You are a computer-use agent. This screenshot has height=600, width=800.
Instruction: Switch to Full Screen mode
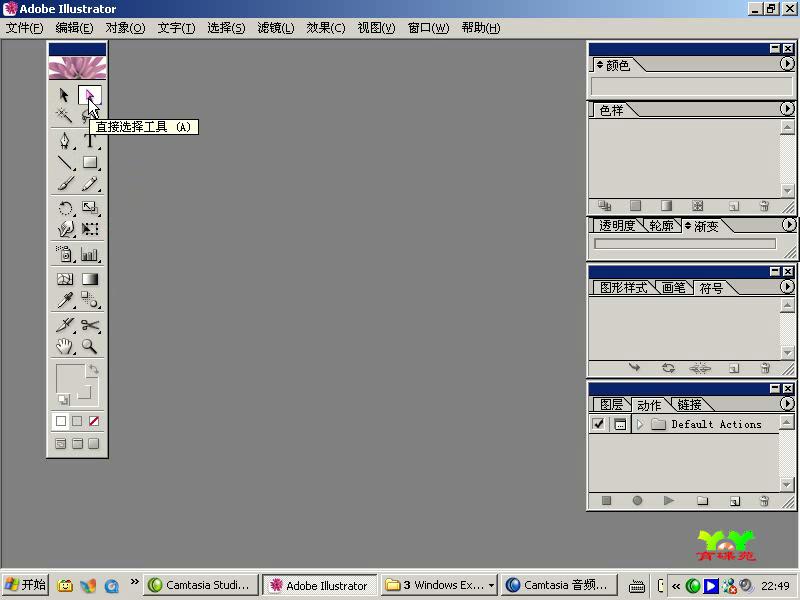94,444
